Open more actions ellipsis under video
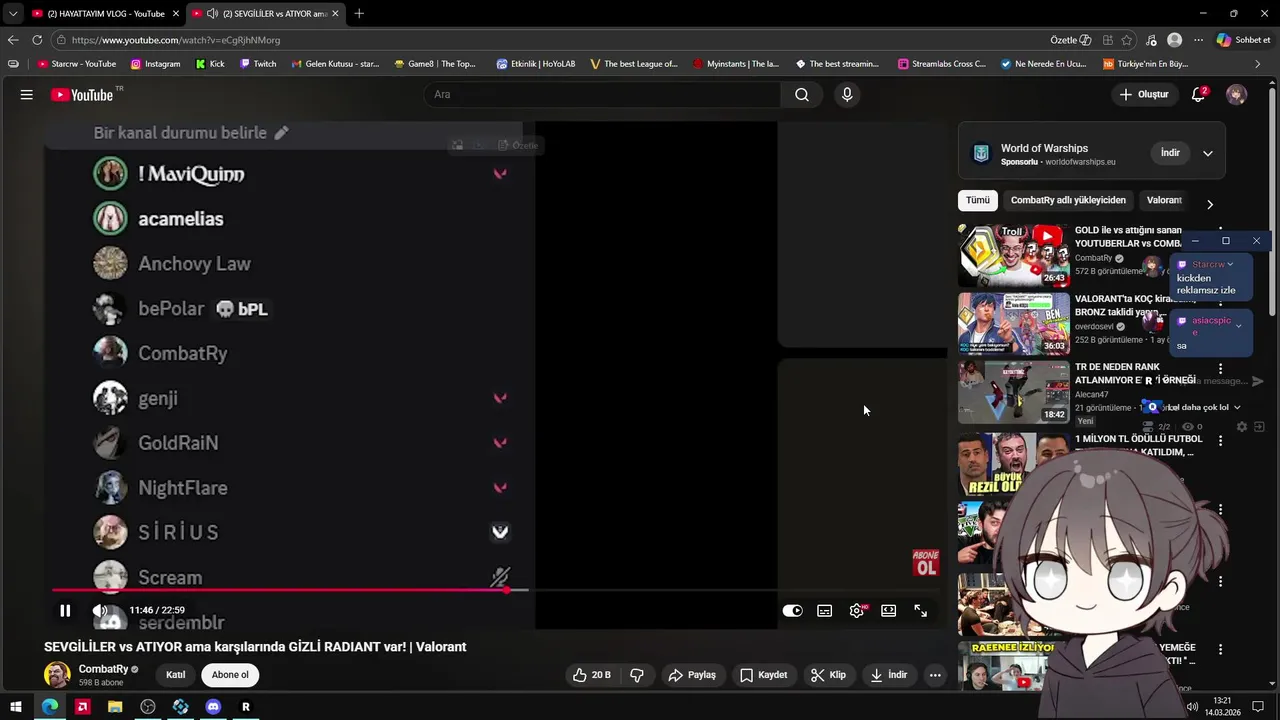 [x=935, y=675]
